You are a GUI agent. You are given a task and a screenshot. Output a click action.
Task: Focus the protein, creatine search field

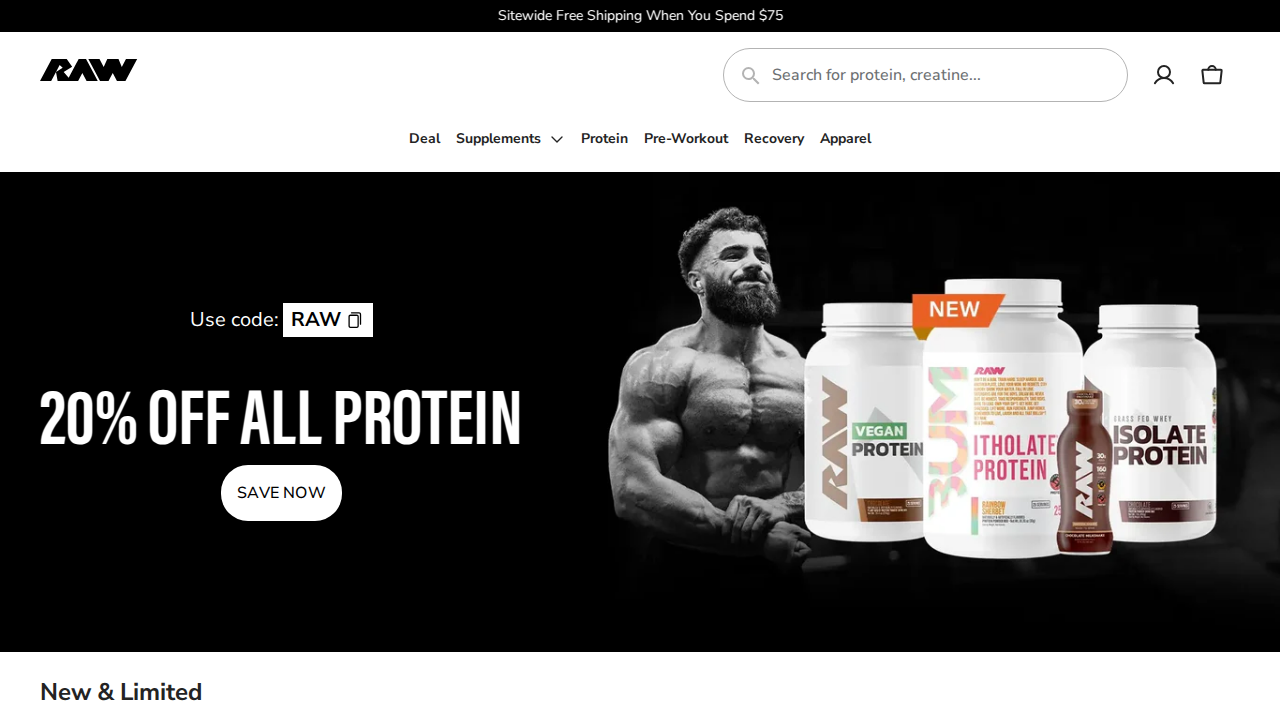point(925,75)
